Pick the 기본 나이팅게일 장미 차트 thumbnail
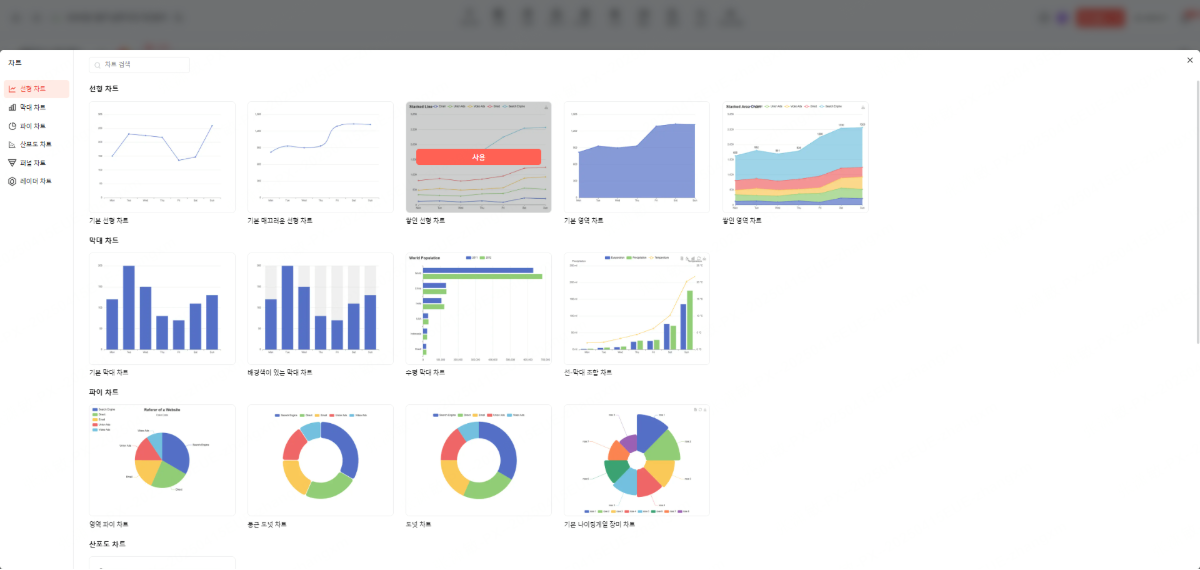Viewport: 1200px width, 570px height. [x=636, y=460]
